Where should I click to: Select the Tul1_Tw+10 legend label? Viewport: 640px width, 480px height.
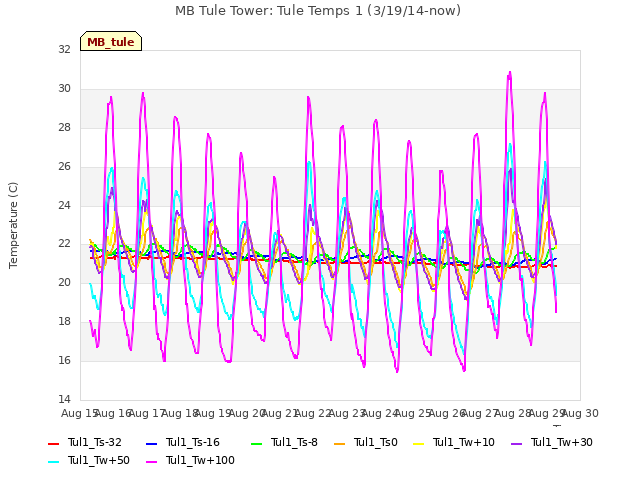coord(464,442)
